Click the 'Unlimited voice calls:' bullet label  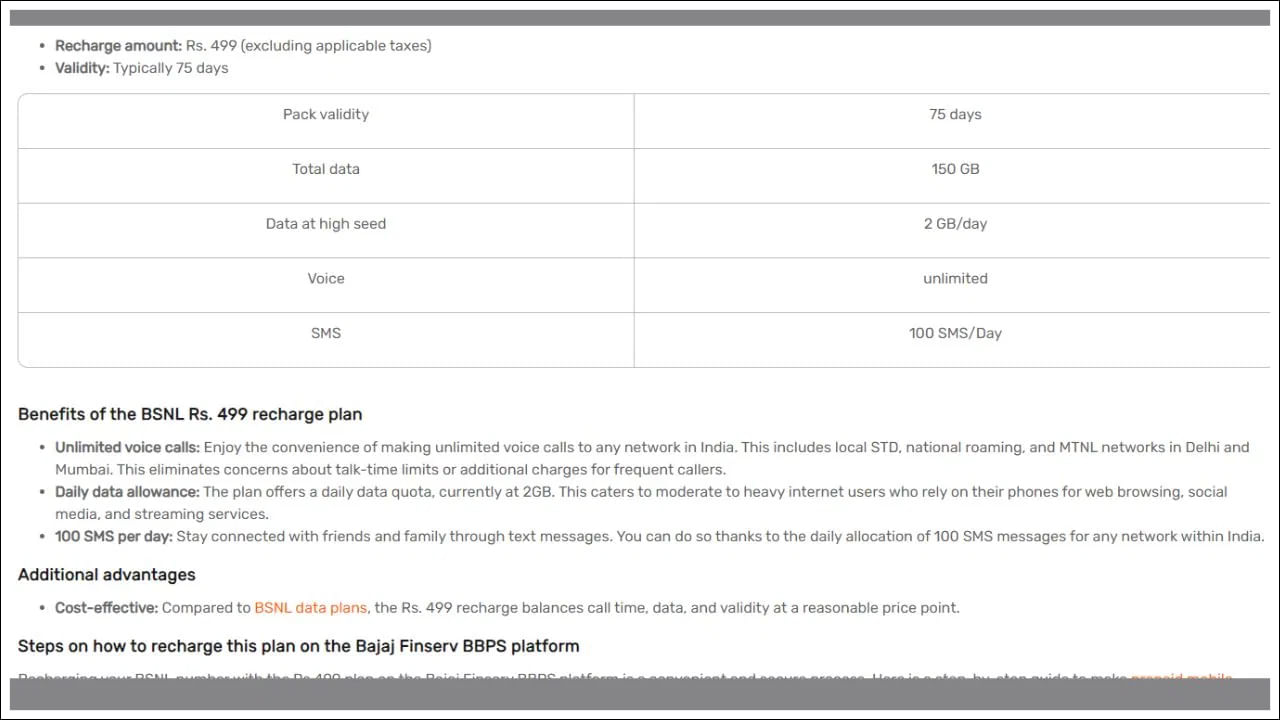coord(127,447)
